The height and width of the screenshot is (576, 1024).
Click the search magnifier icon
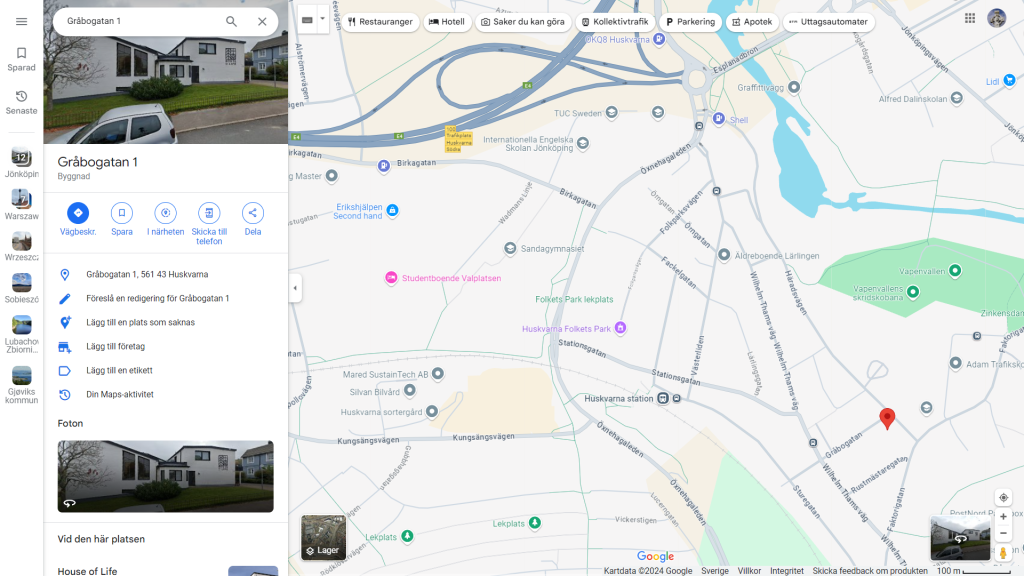point(231,21)
